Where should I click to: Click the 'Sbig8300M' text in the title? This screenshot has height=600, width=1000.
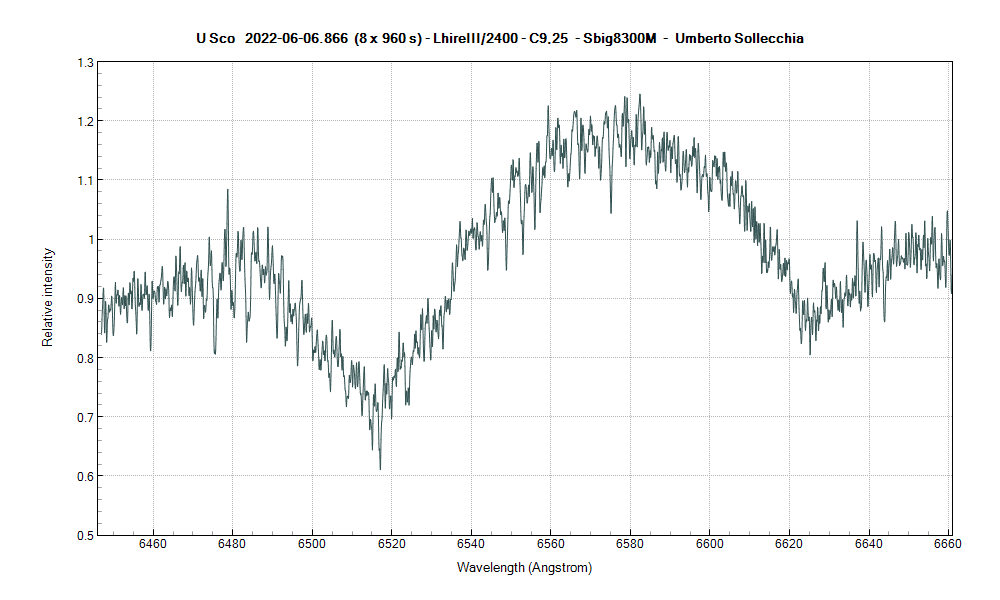[619, 38]
